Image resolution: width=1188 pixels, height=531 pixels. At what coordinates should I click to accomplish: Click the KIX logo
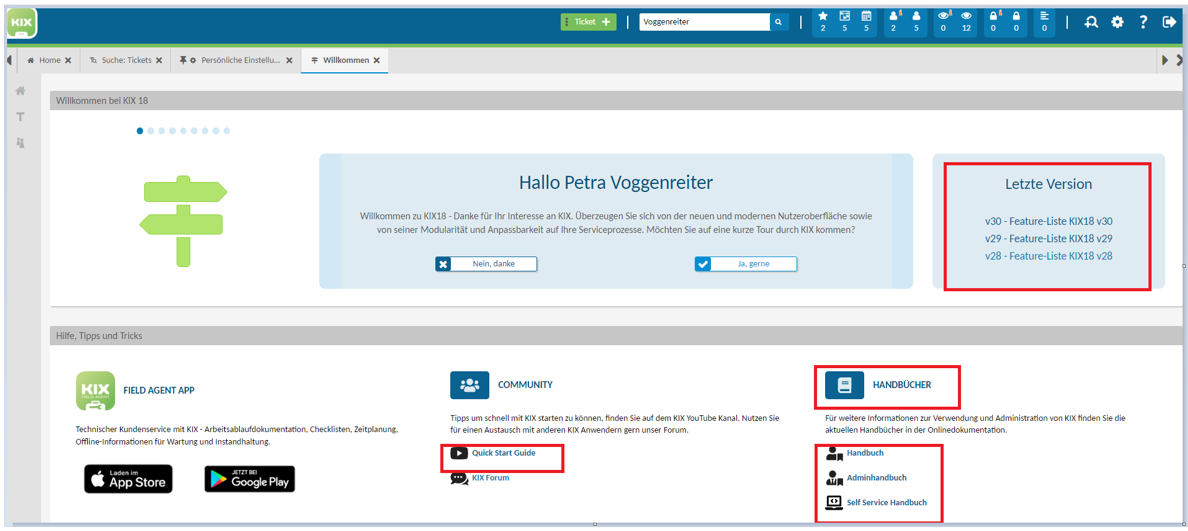(x=20, y=23)
